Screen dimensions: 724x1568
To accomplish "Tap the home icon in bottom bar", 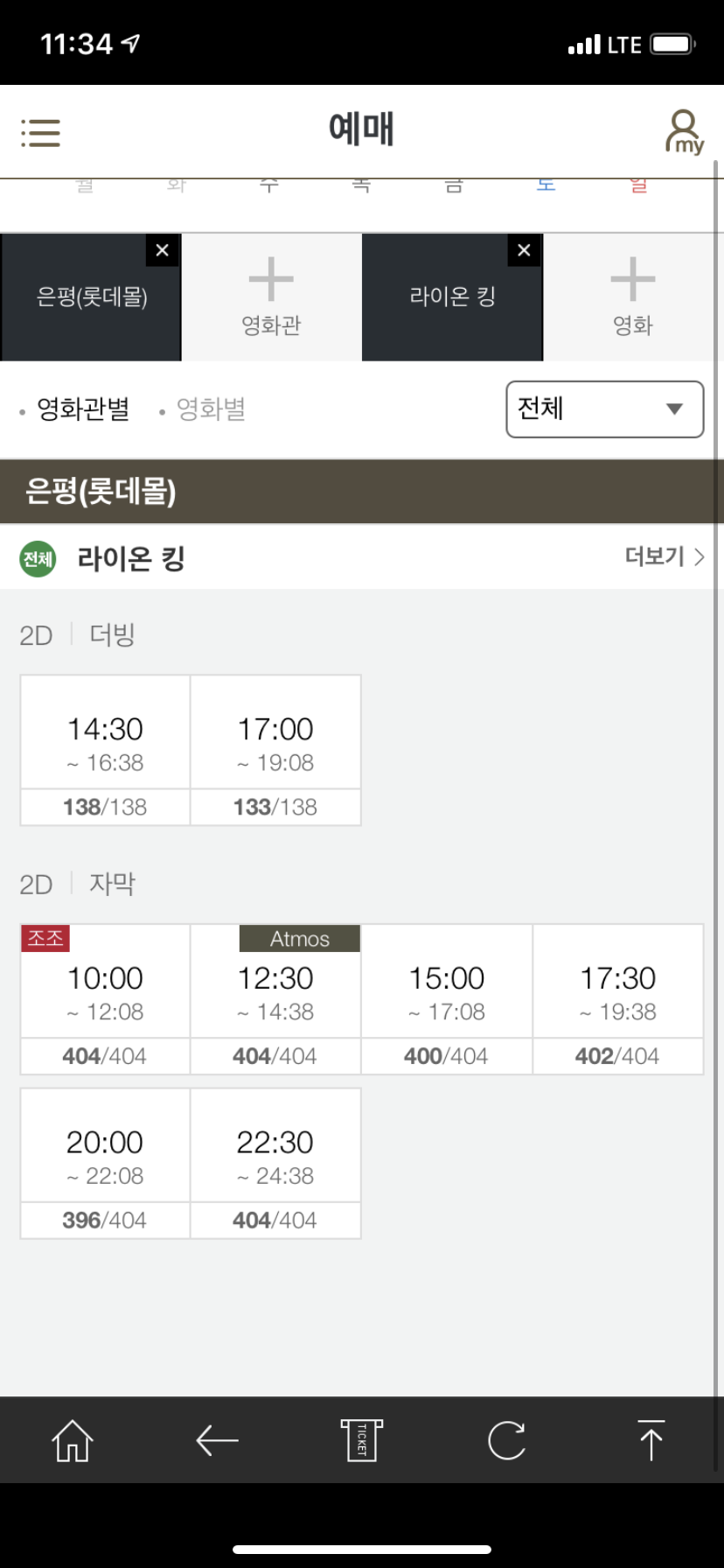I will pos(72,1440).
